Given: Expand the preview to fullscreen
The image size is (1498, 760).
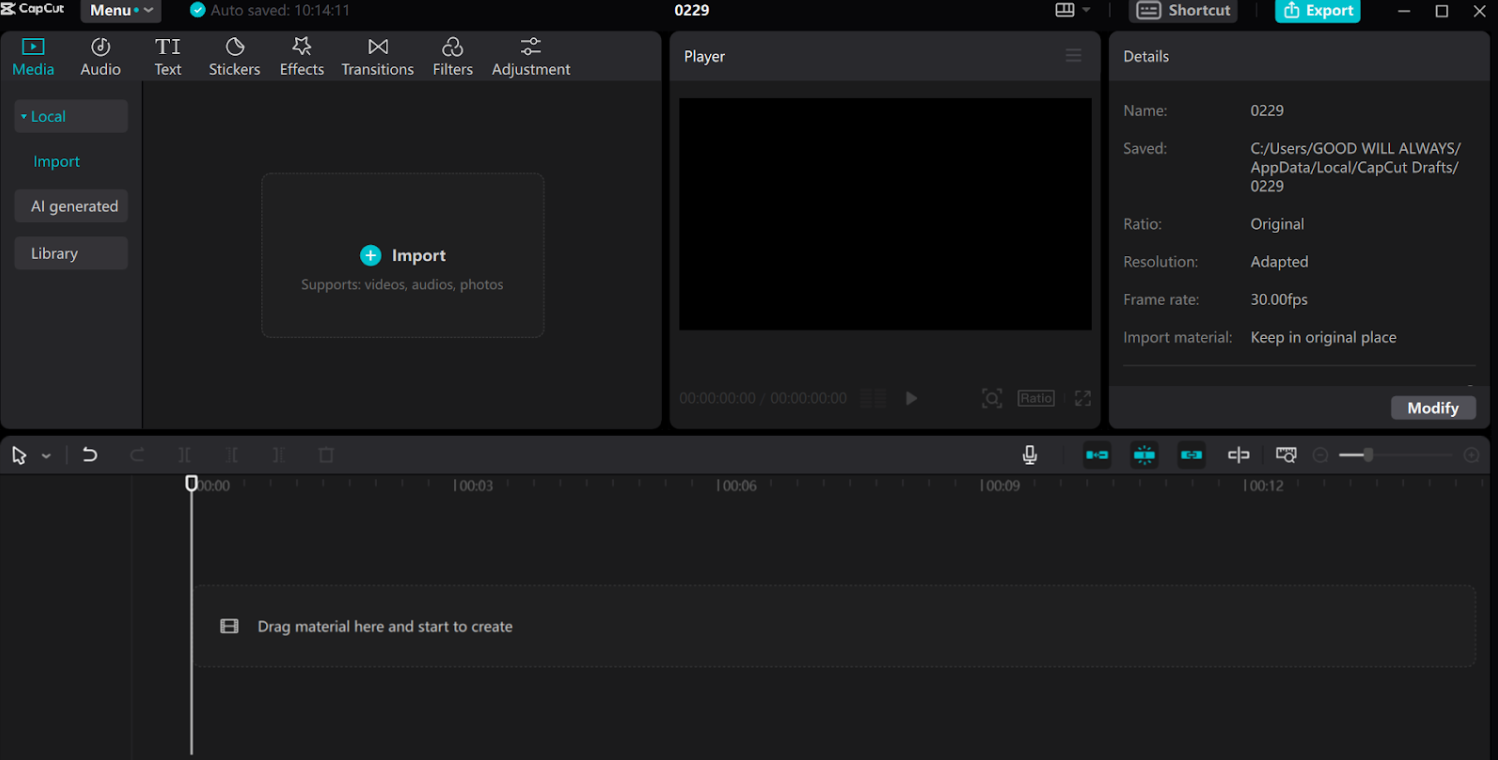Looking at the screenshot, I should click(1082, 398).
